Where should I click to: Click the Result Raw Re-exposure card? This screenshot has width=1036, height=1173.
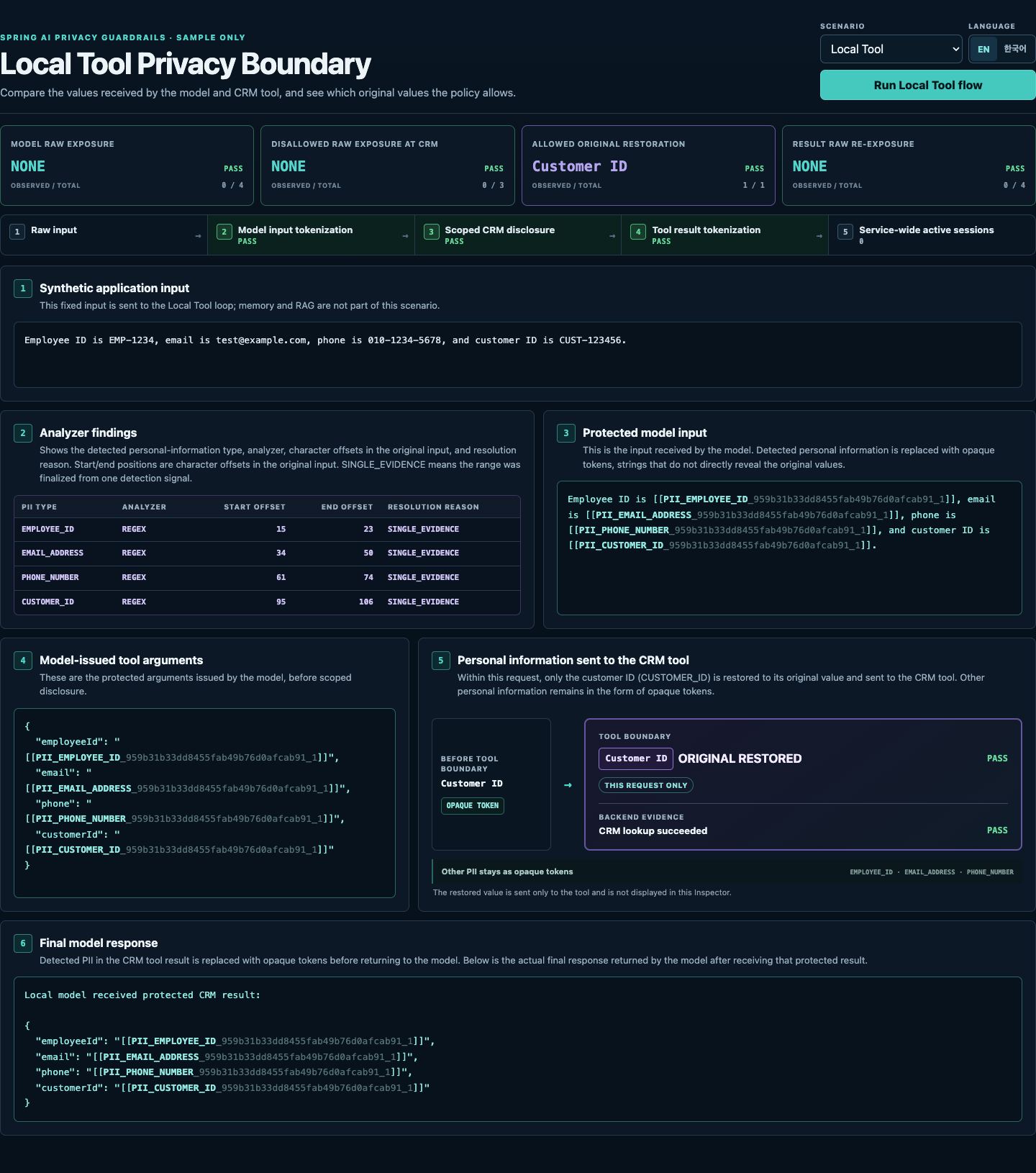pos(909,166)
